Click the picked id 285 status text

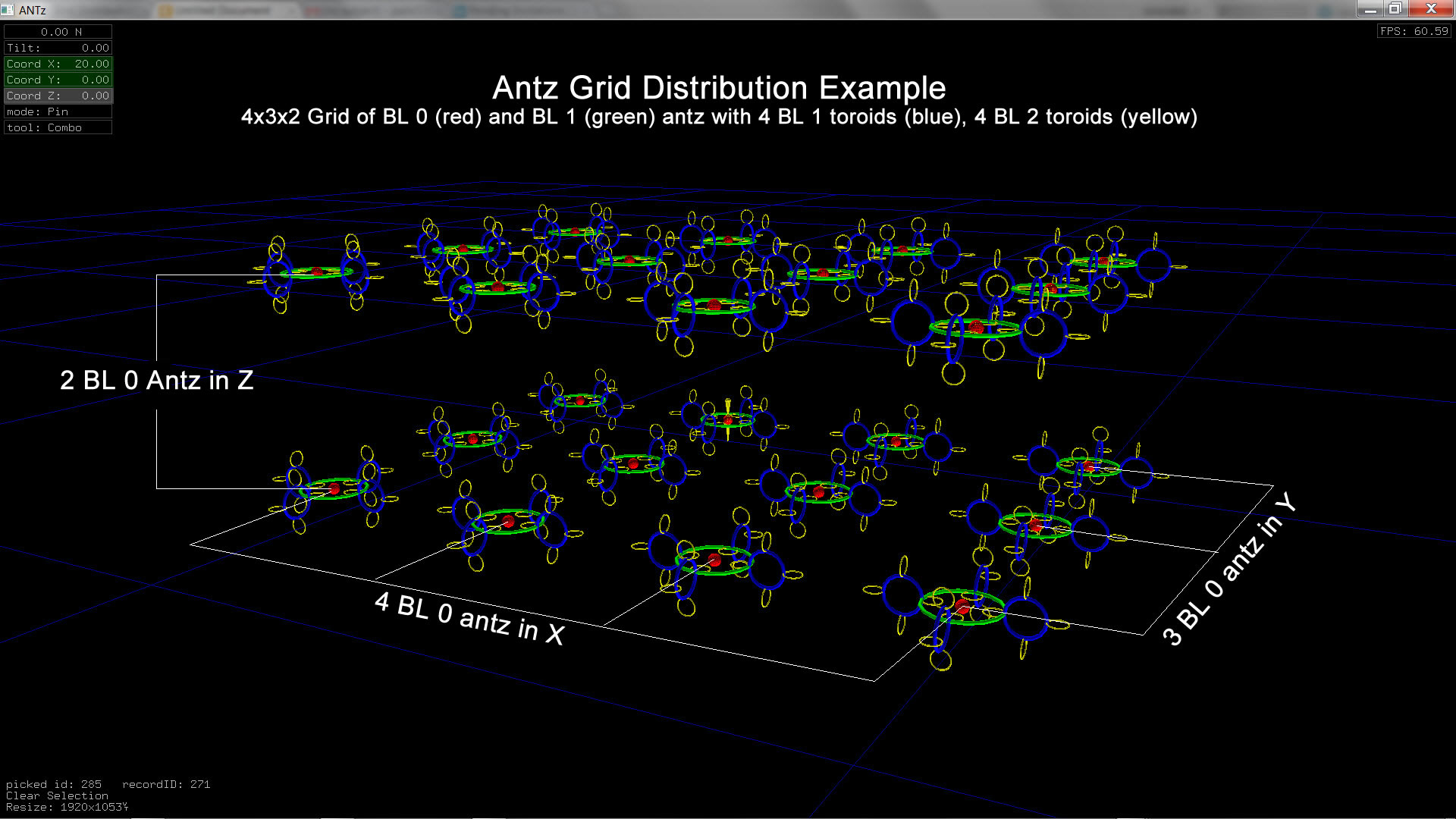[x=54, y=784]
